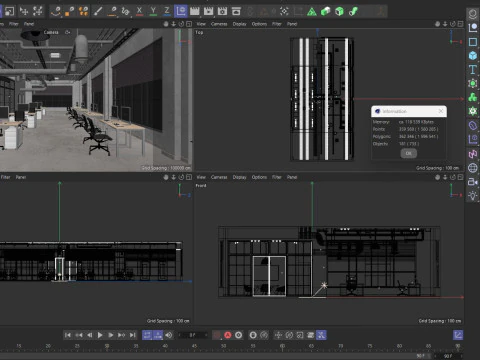Viewport: 480px width, 360px height.
Task: Click the Front viewport rotate-view icon
Action: point(453,177)
